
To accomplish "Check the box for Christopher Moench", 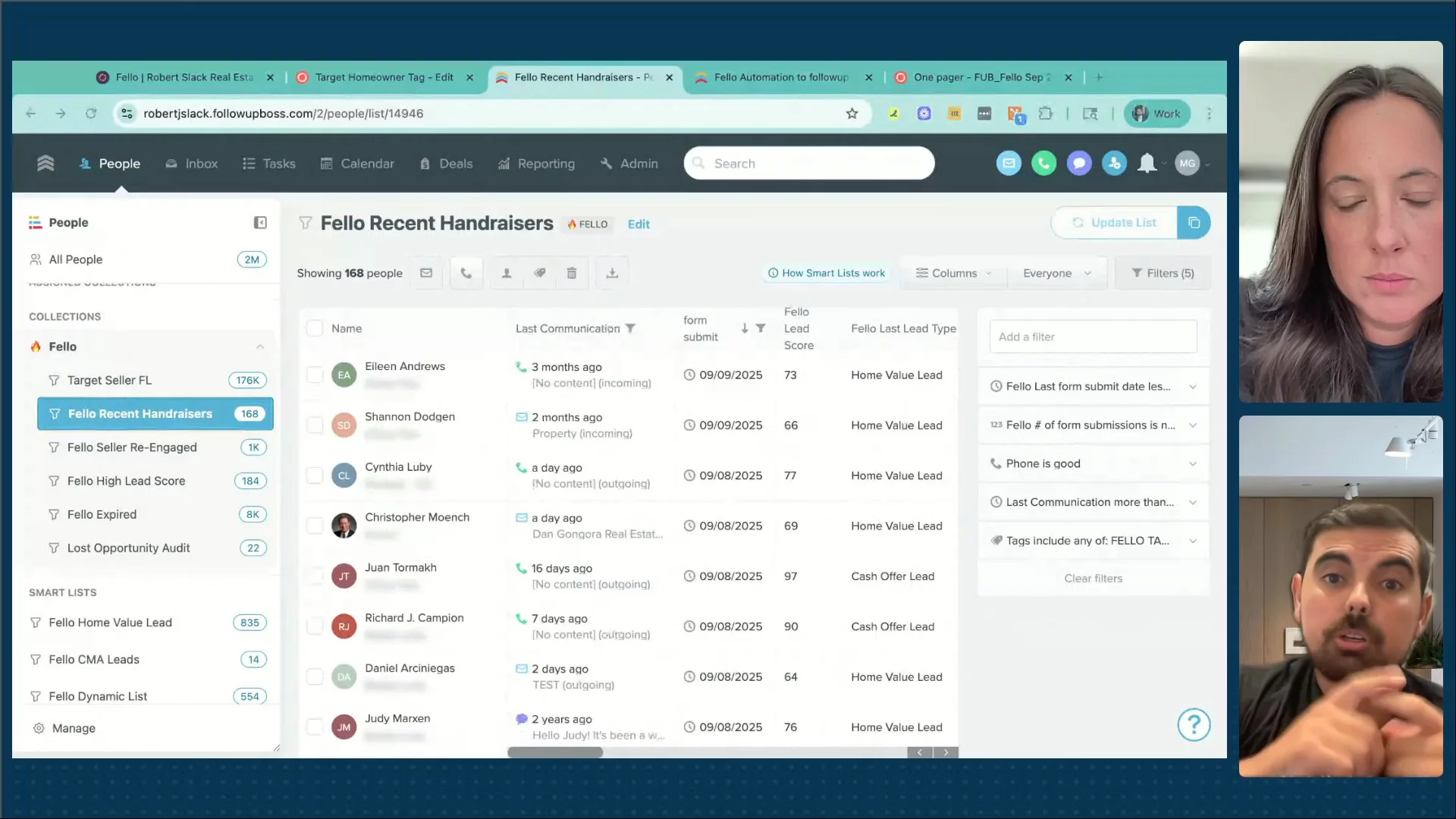I will point(314,526).
